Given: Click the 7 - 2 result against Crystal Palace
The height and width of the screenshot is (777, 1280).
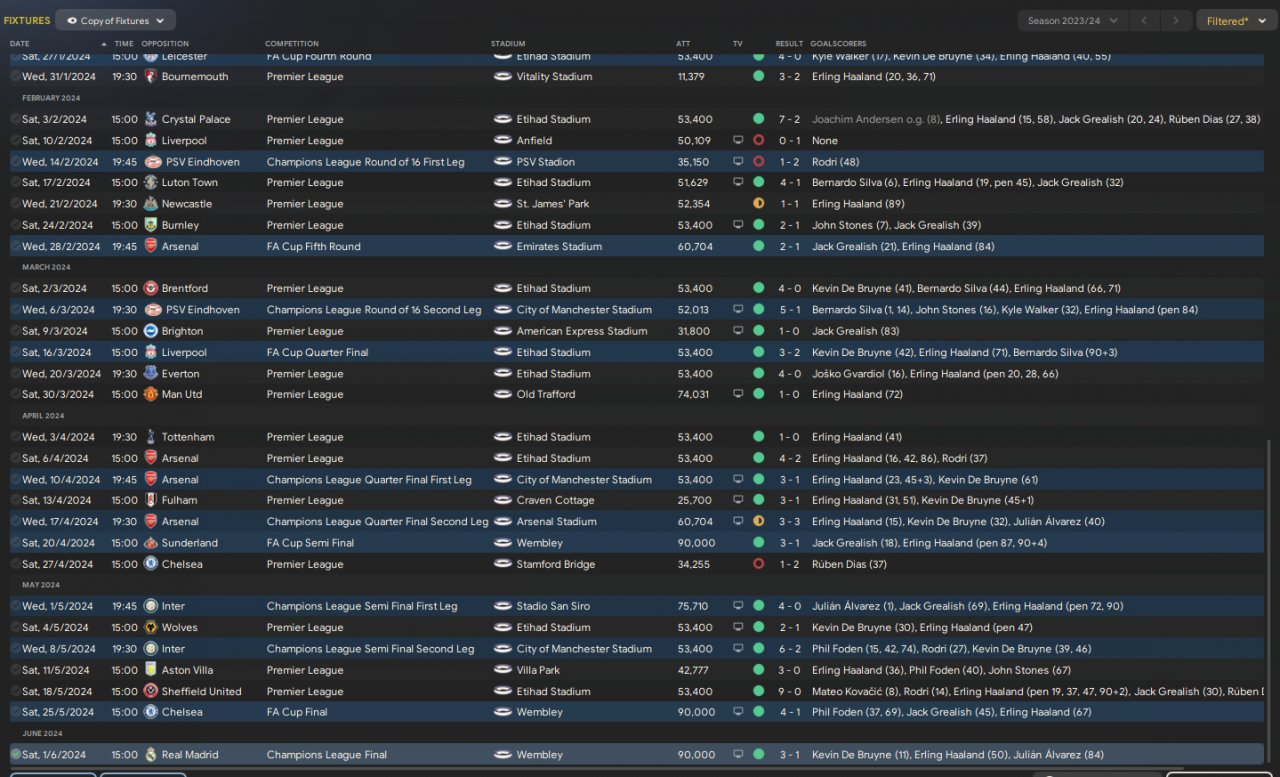Looking at the screenshot, I should [x=789, y=119].
